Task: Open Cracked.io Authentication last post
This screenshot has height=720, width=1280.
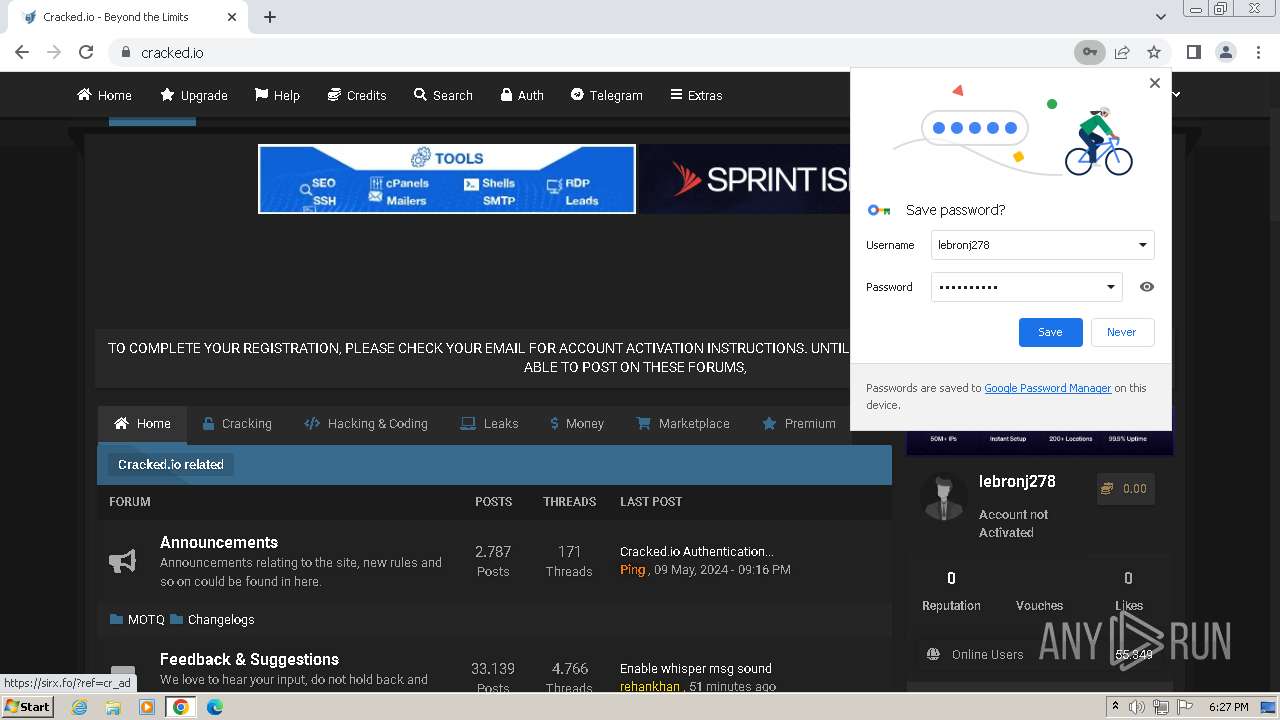Action: (x=697, y=551)
